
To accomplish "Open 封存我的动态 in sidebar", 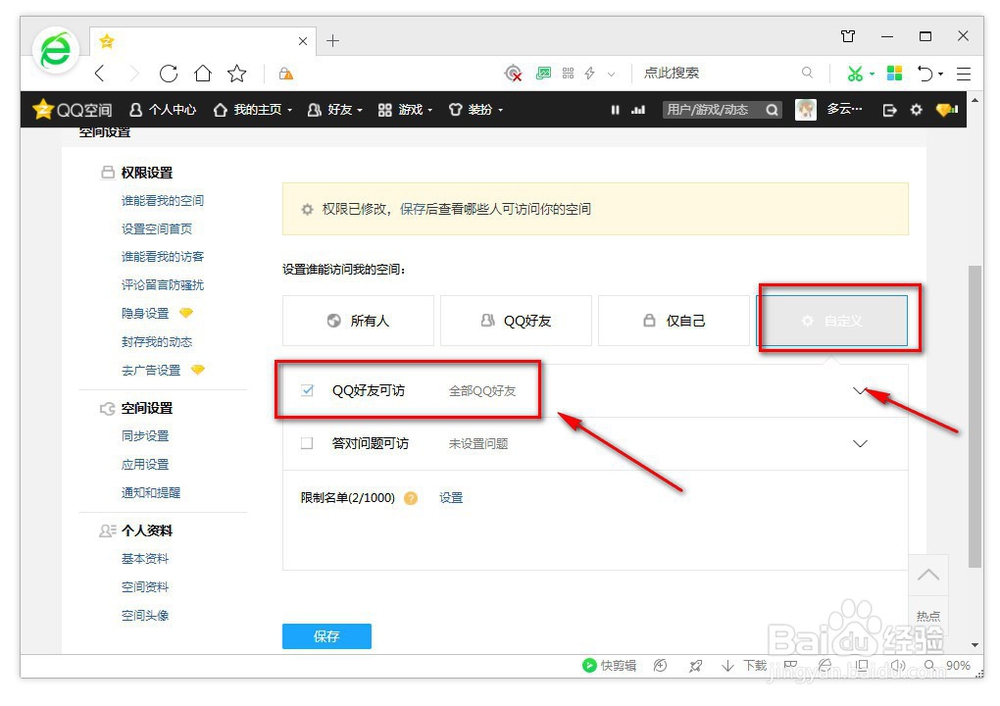I will (x=157, y=341).
